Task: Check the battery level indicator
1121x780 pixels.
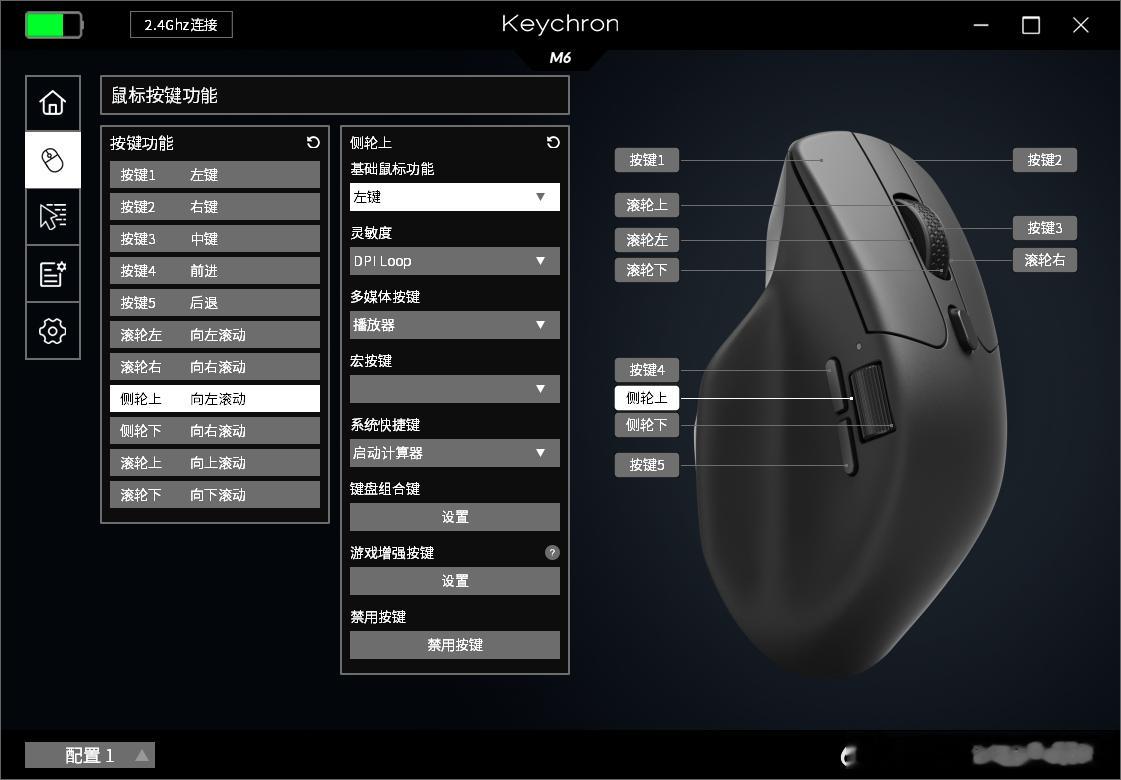Action: point(54,25)
